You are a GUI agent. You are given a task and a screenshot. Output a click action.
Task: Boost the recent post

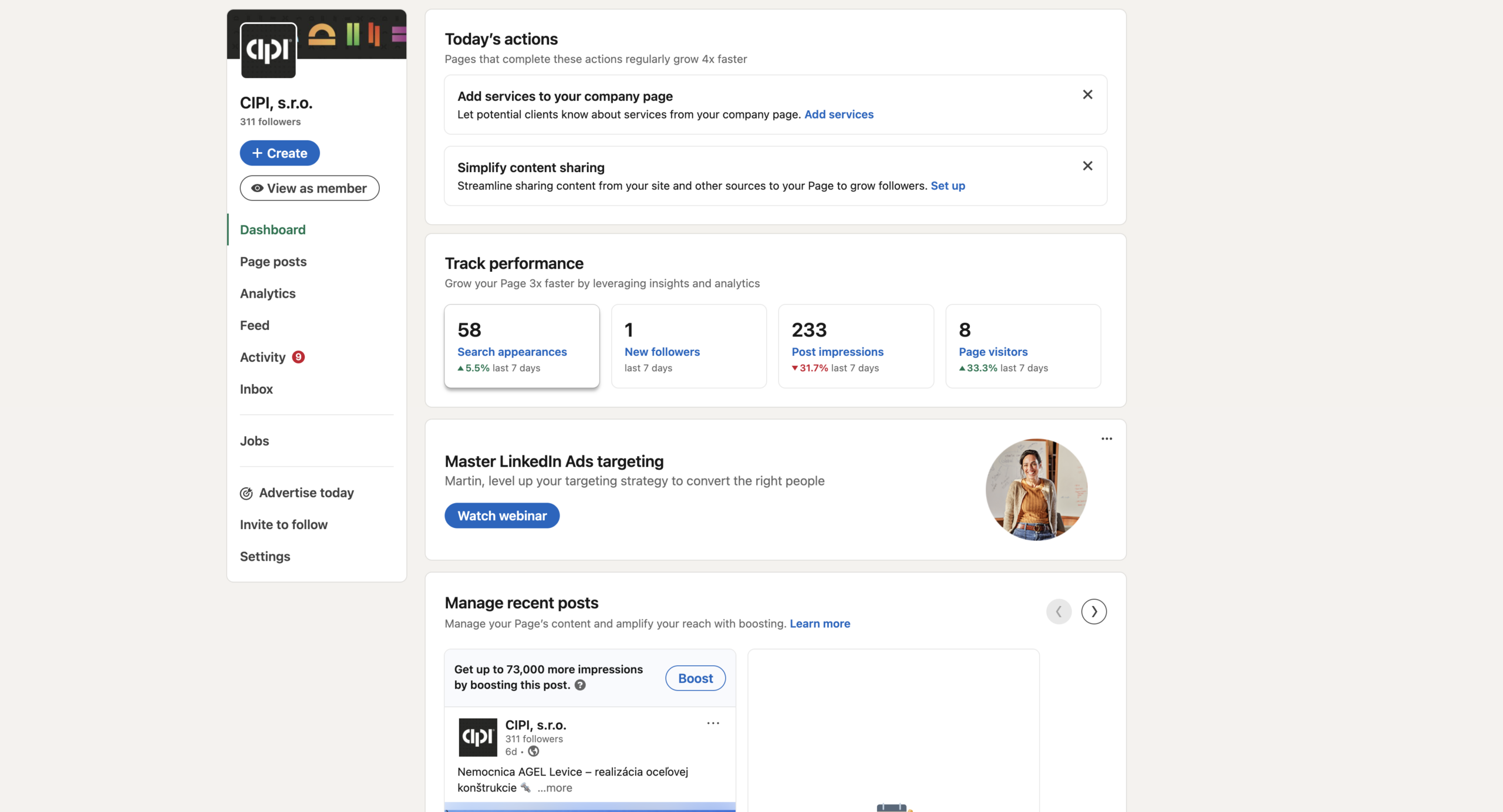(x=695, y=678)
